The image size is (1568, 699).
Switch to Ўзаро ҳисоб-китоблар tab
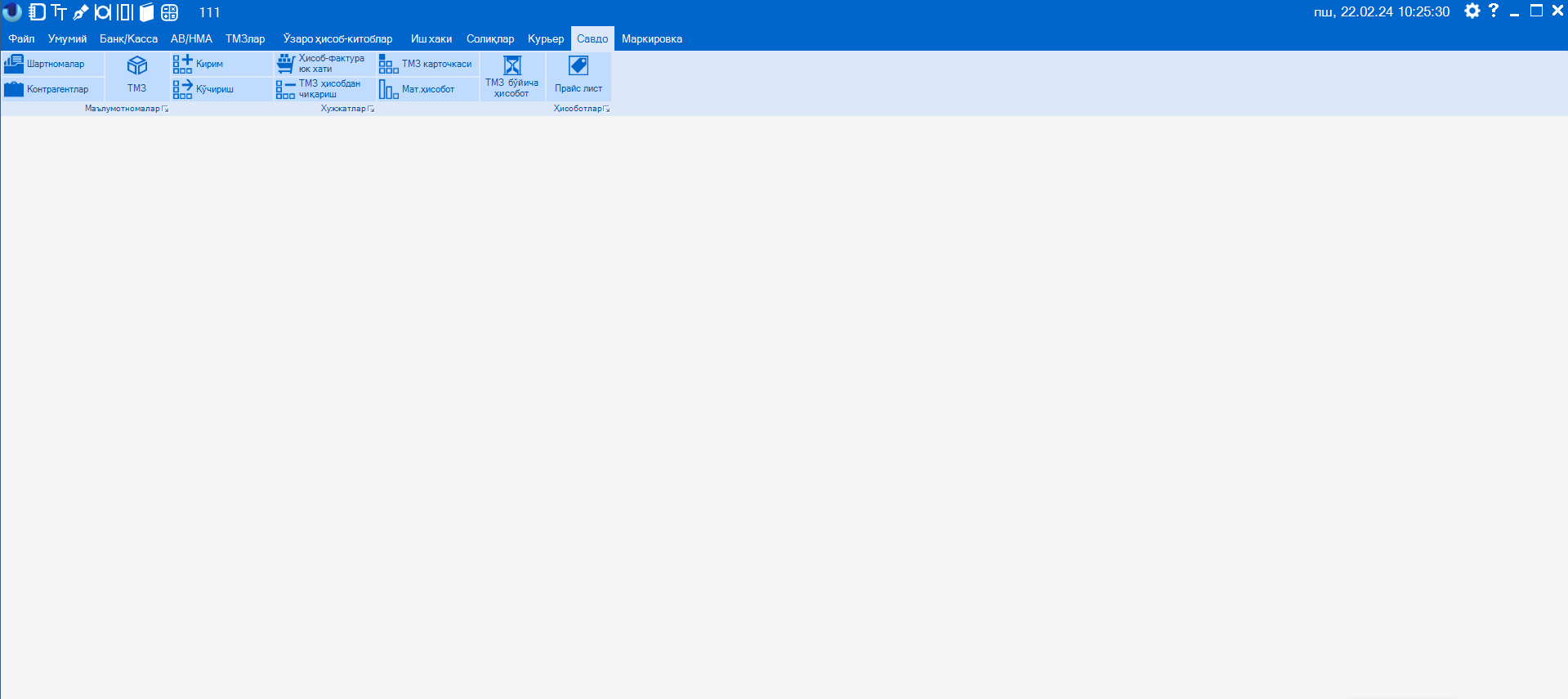(338, 38)
